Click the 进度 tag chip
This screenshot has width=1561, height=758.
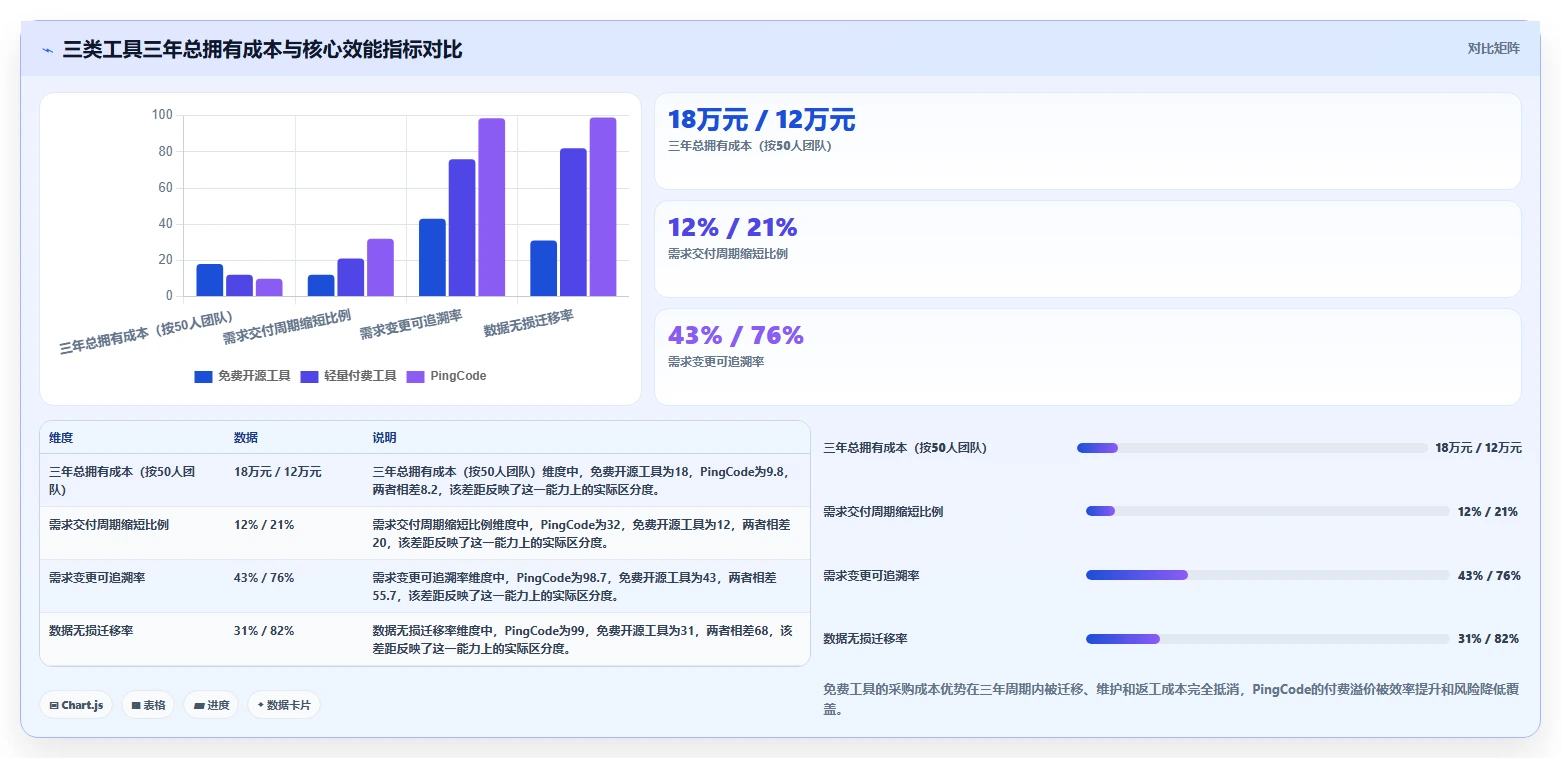point(211,705)
